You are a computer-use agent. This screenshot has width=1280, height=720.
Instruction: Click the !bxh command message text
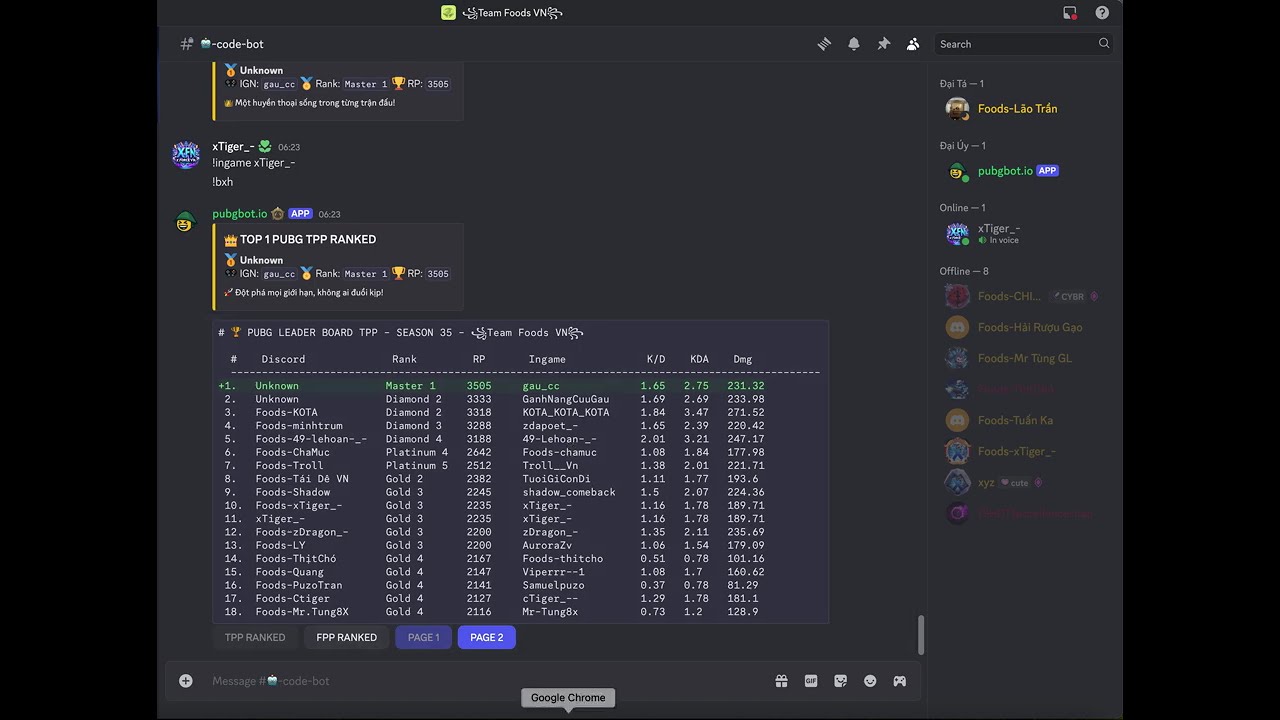coord(222,182)
